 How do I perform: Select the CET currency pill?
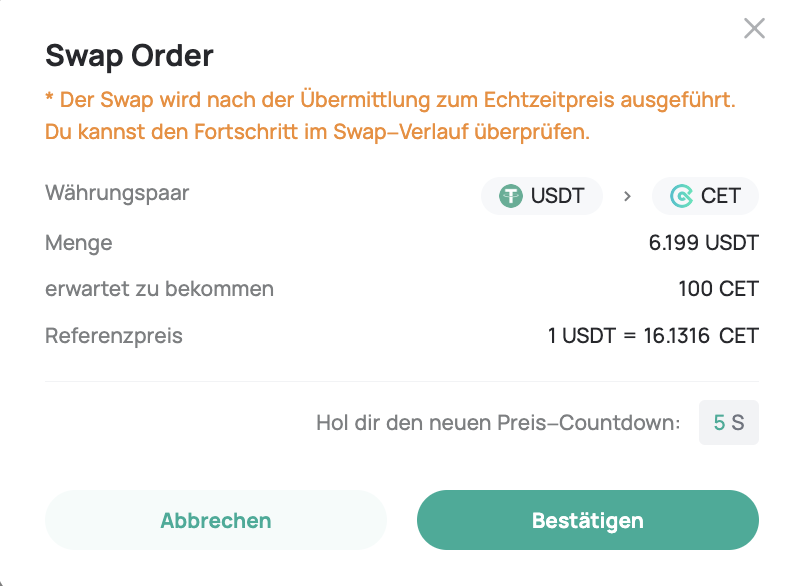[x=705, y=196]
